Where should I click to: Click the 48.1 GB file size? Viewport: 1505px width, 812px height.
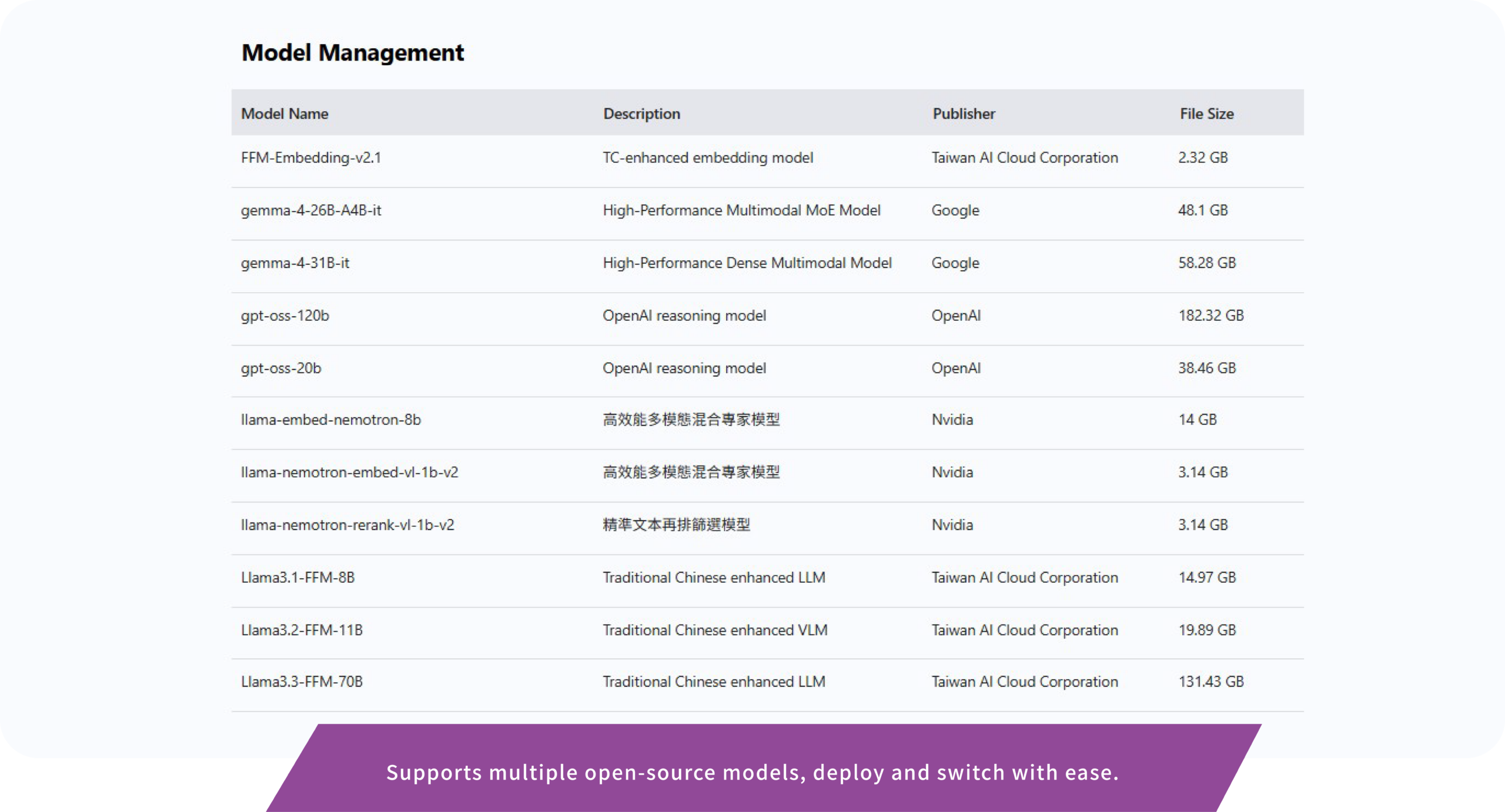1203,210
